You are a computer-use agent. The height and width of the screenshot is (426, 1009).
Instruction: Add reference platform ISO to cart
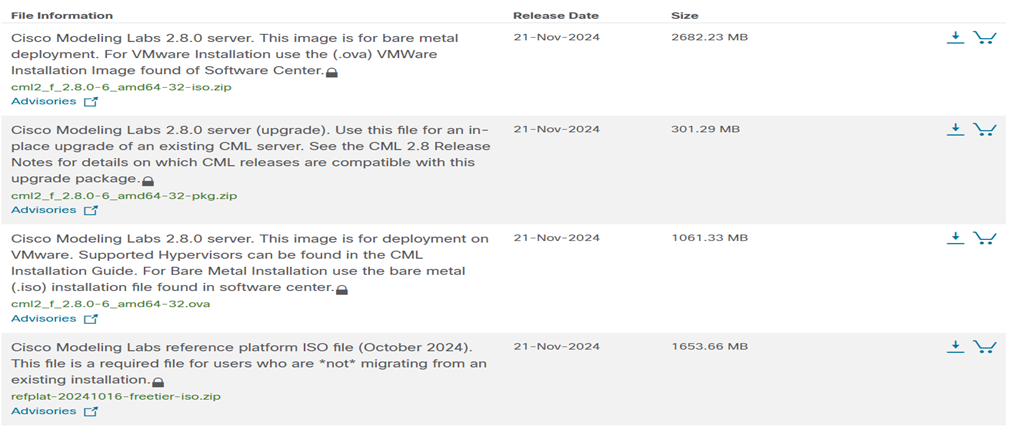[985, 347]
